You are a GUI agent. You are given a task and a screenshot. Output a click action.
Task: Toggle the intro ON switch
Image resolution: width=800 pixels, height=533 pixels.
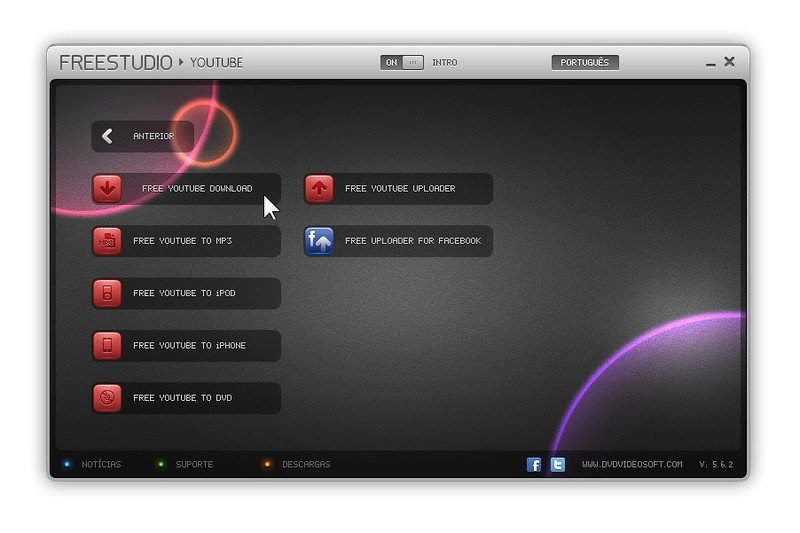[402, 63]
